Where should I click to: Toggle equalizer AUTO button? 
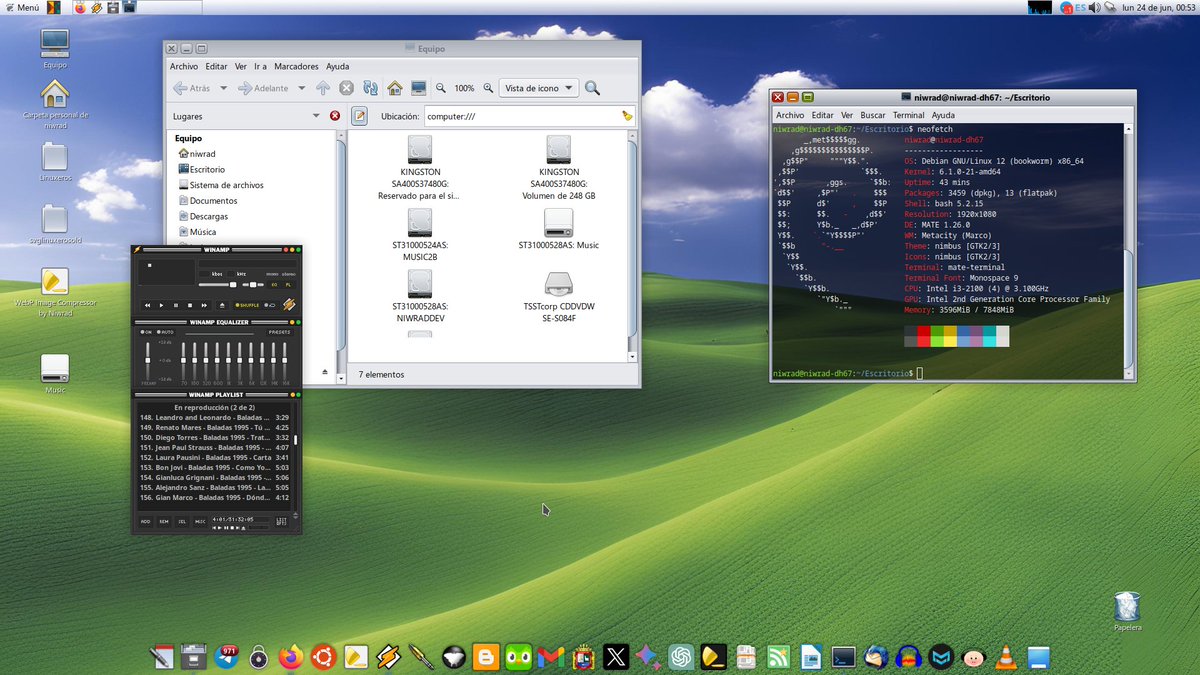point(165,332)
